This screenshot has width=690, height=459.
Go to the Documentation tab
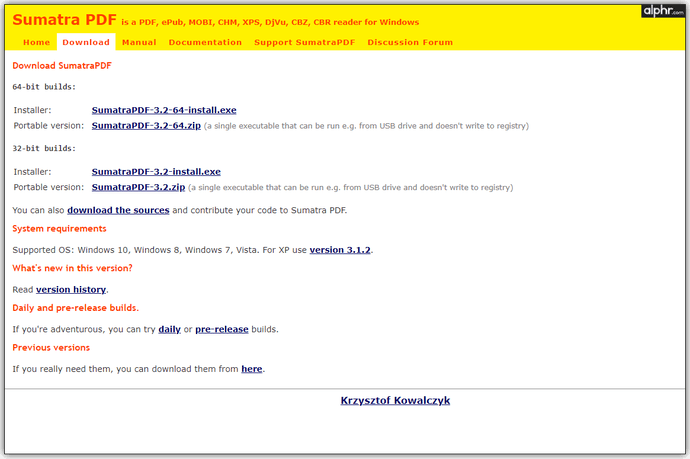(x=205, y=42)
